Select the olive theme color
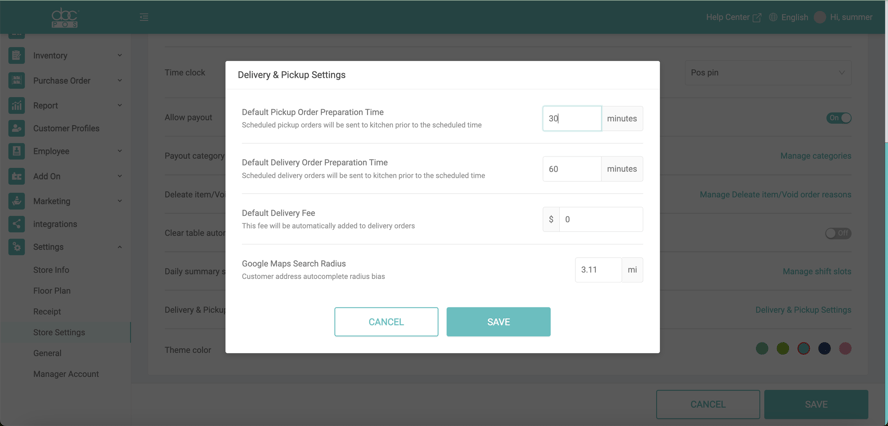The height and width of the screenshot is (426, 888). pyautogui.click(x=783, y=348)
